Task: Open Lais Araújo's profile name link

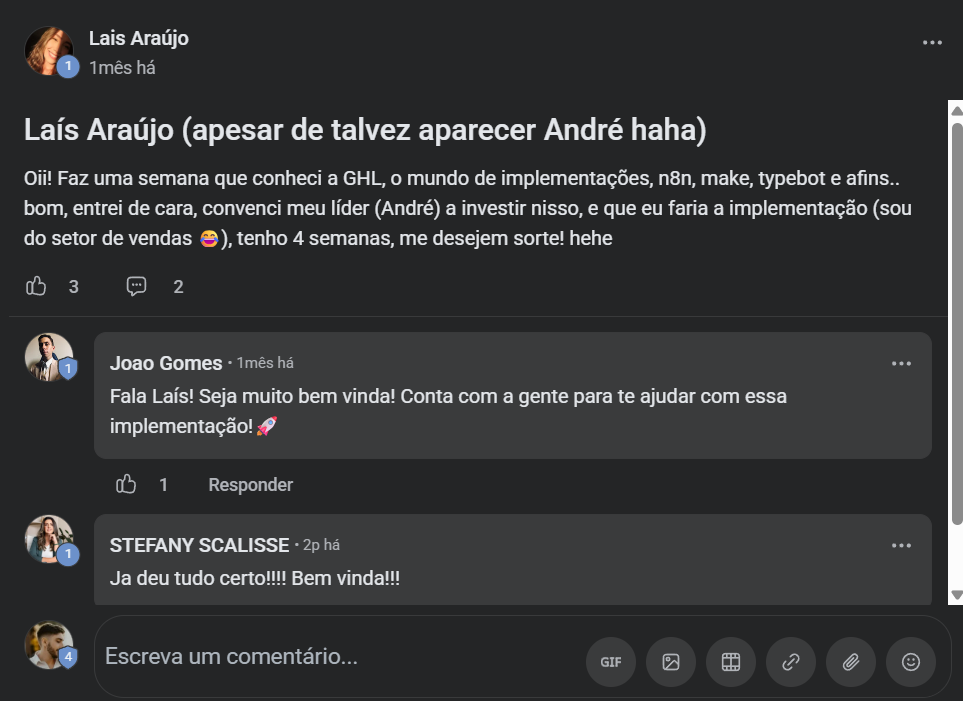Action: tap(138, 39)
